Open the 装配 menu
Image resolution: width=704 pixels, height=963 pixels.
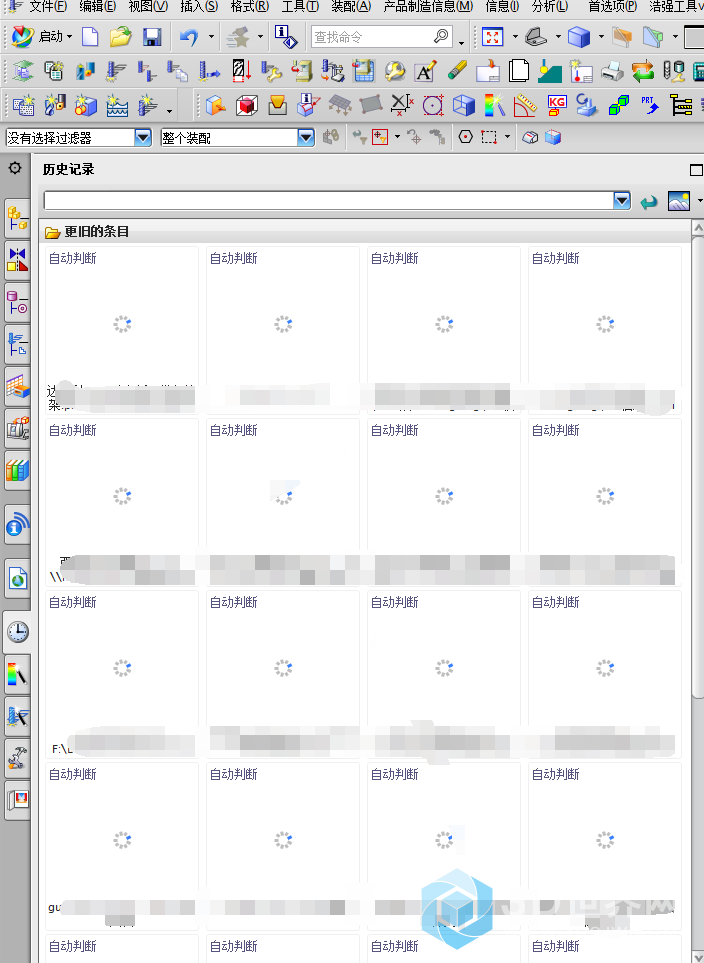click(x=351, y=7)
